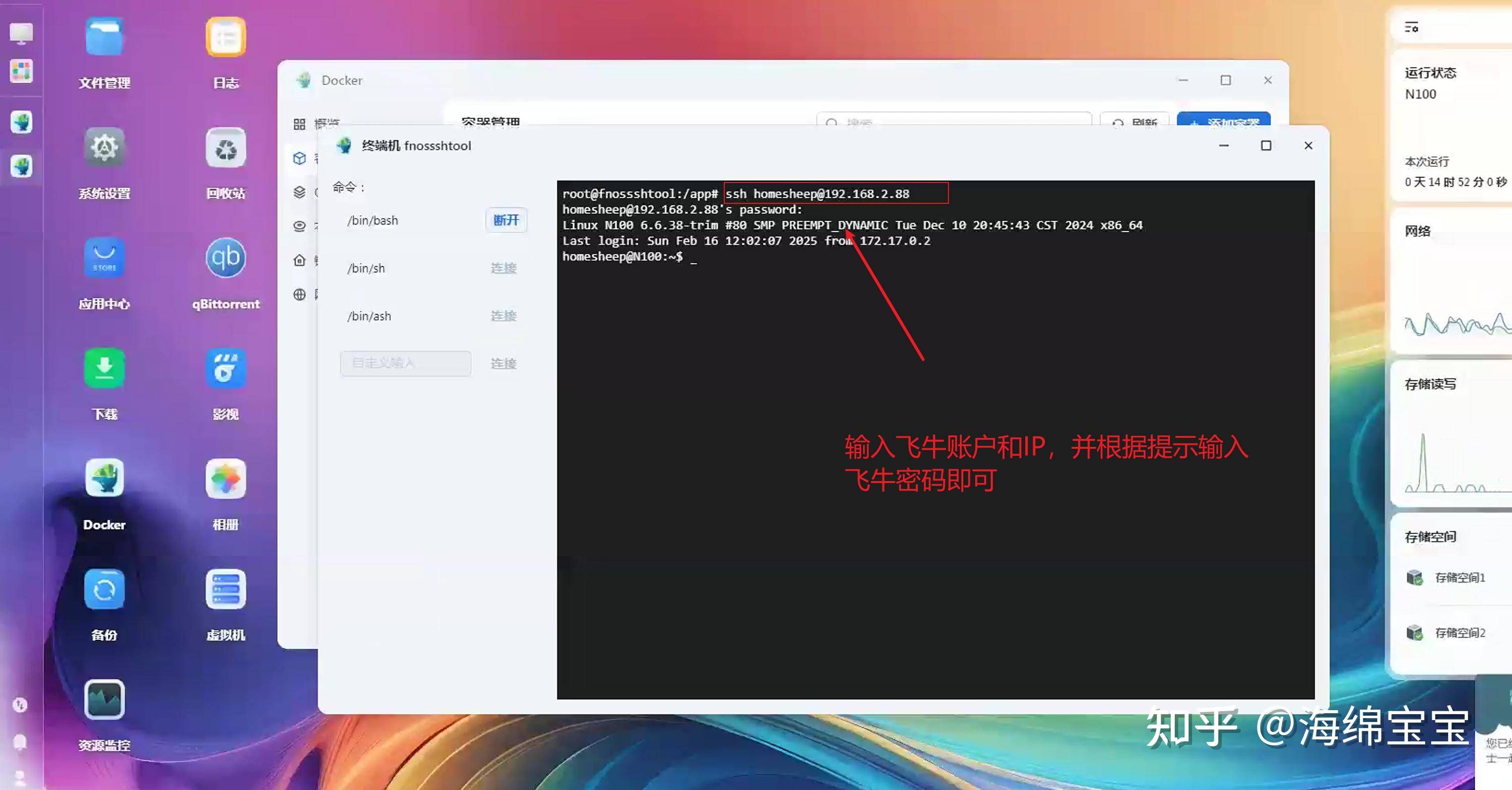The height and width of the screenshot is (790, 1512).
Task: Launch the Docker desktop icon
Action: (104, 479)
